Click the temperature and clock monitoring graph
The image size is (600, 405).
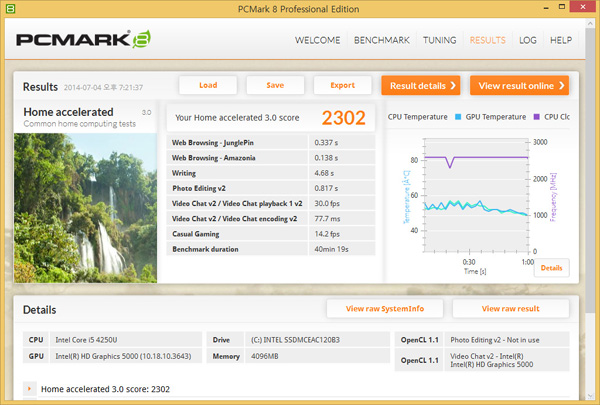point(476,195)
